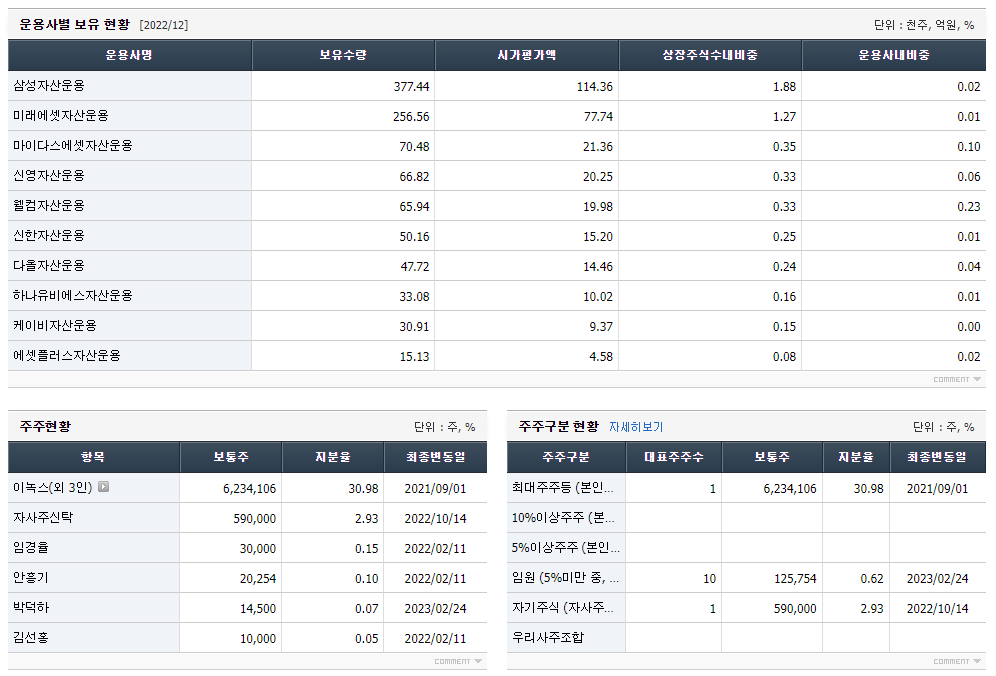Expand COMMENT under 주주현황 table

tap(458, 661)
